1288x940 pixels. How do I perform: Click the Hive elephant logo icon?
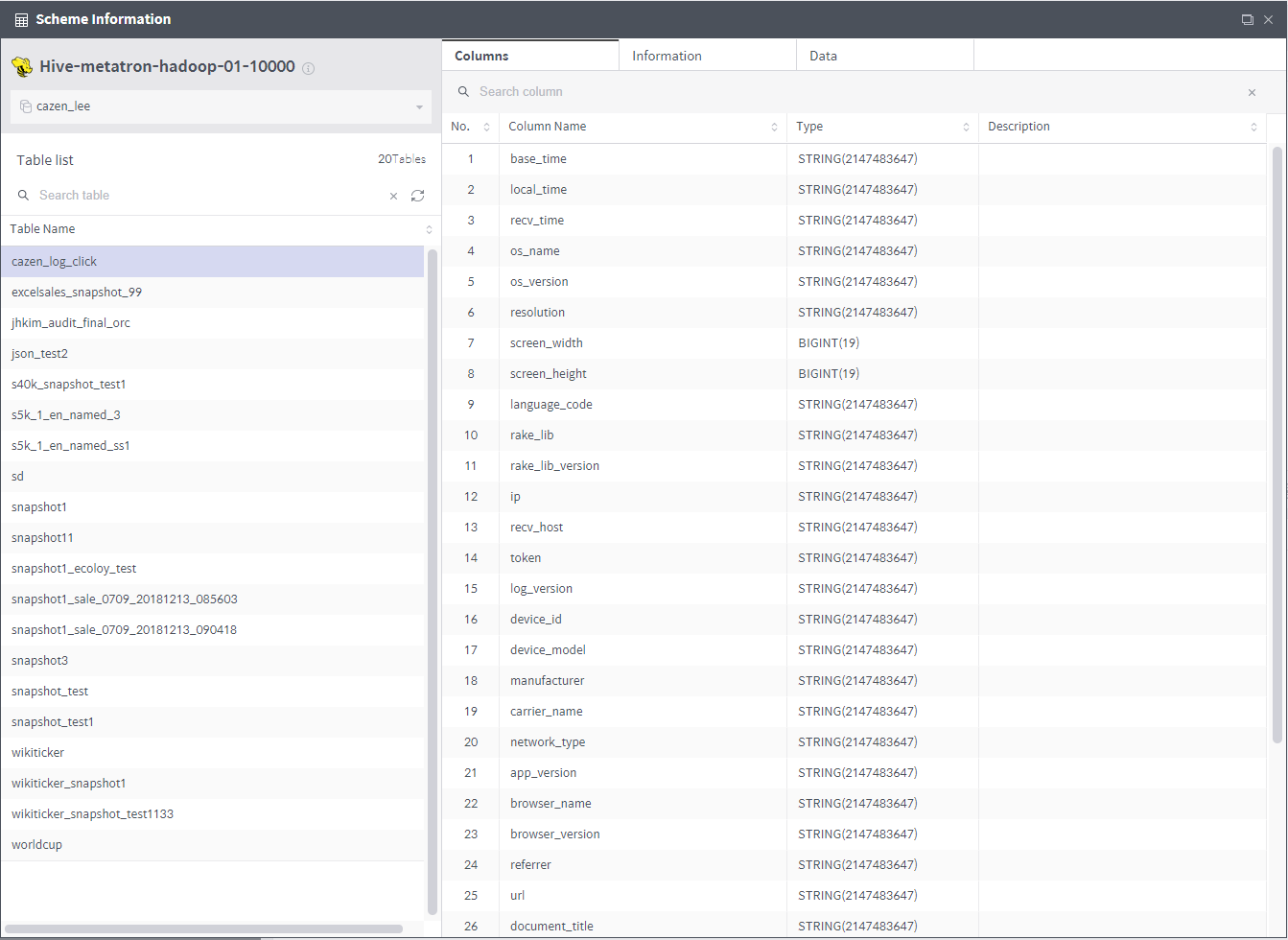point(22,67)
